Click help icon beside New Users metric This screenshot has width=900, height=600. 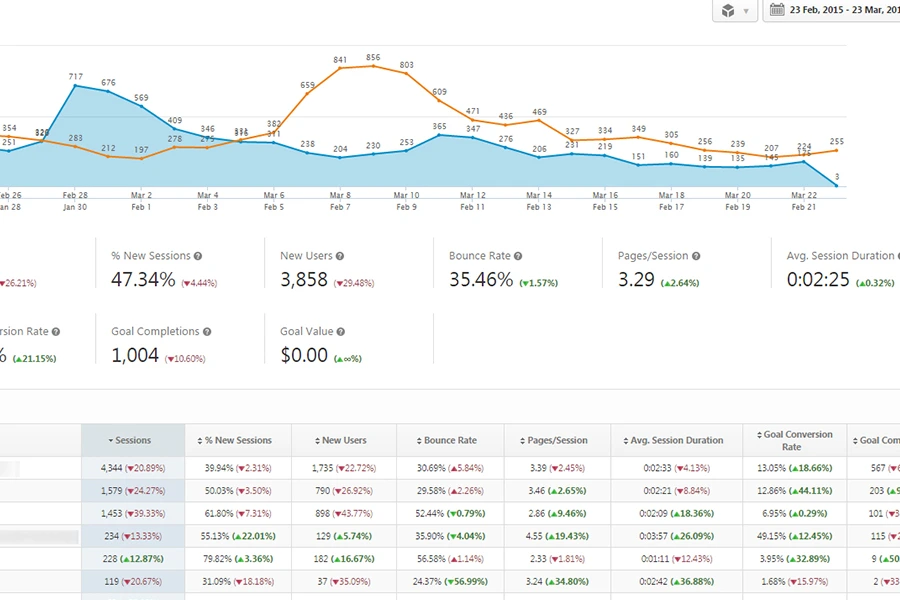click(x=341, y=257)
